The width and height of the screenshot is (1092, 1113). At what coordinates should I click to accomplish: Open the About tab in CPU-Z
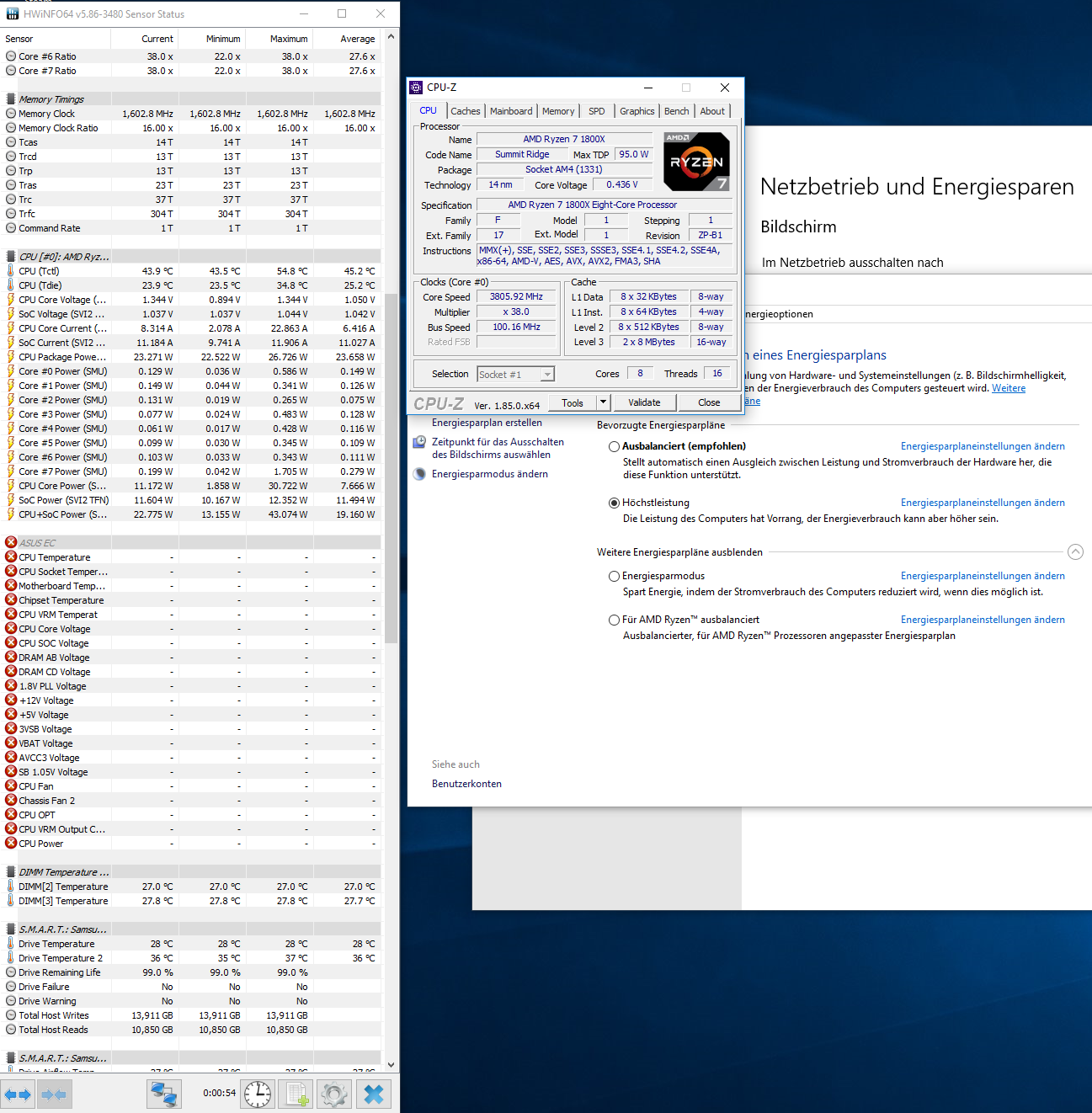click(712, 111)
